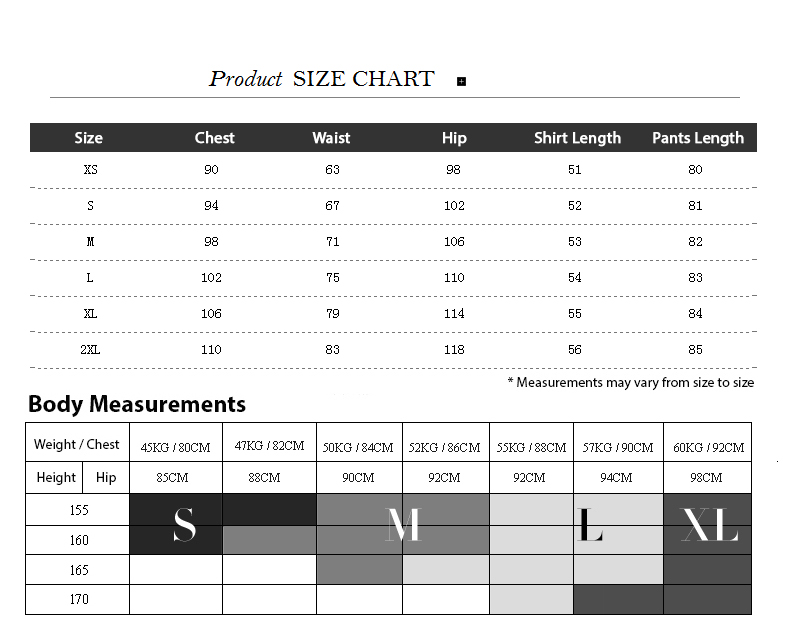Screen dimensions: 790x623
Task: Click the large L letter in light block
Action: click(590, 524)
